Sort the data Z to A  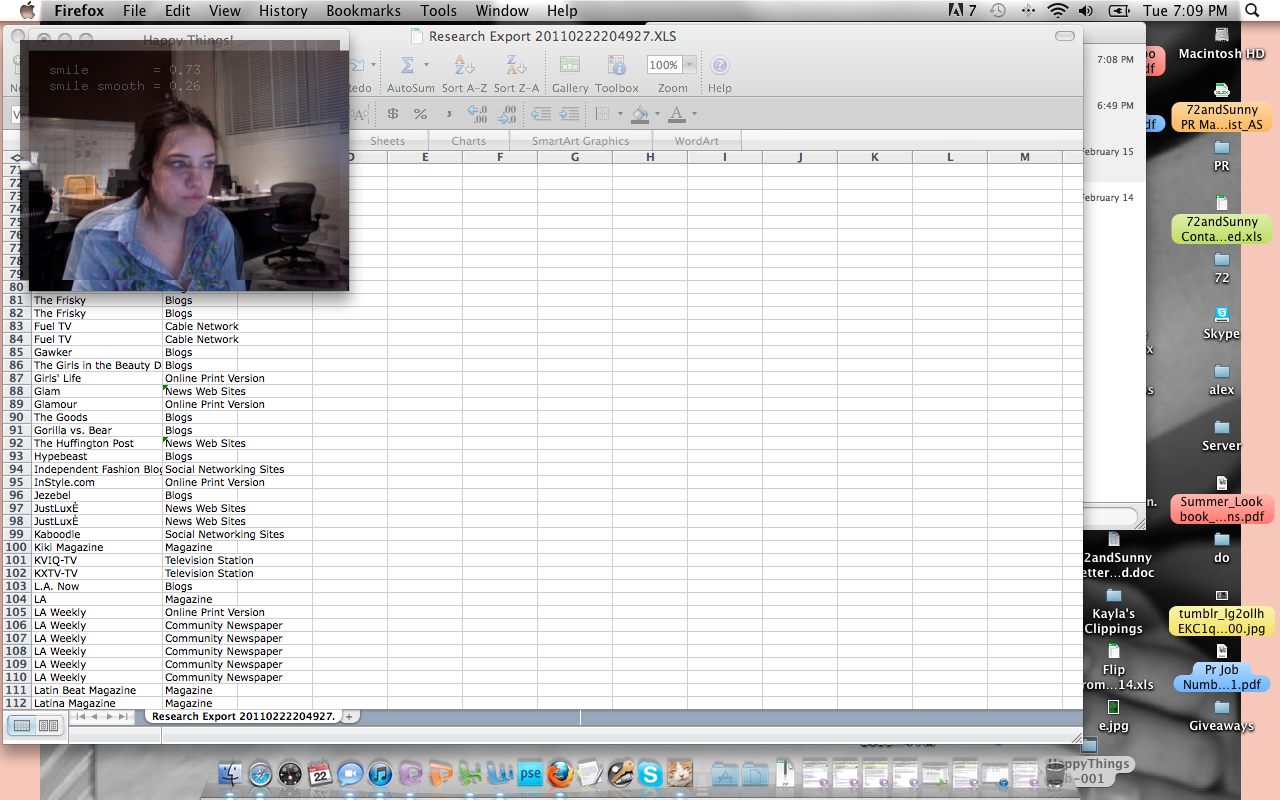click(516, 66)
